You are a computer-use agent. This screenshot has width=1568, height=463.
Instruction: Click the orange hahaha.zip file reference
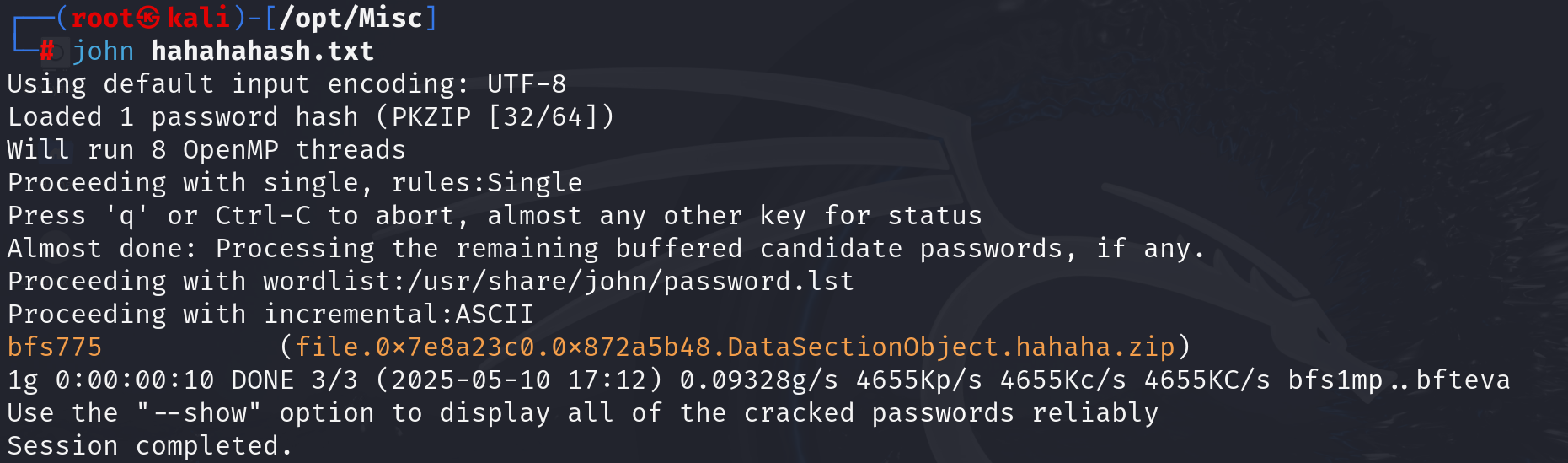[735, 347]
